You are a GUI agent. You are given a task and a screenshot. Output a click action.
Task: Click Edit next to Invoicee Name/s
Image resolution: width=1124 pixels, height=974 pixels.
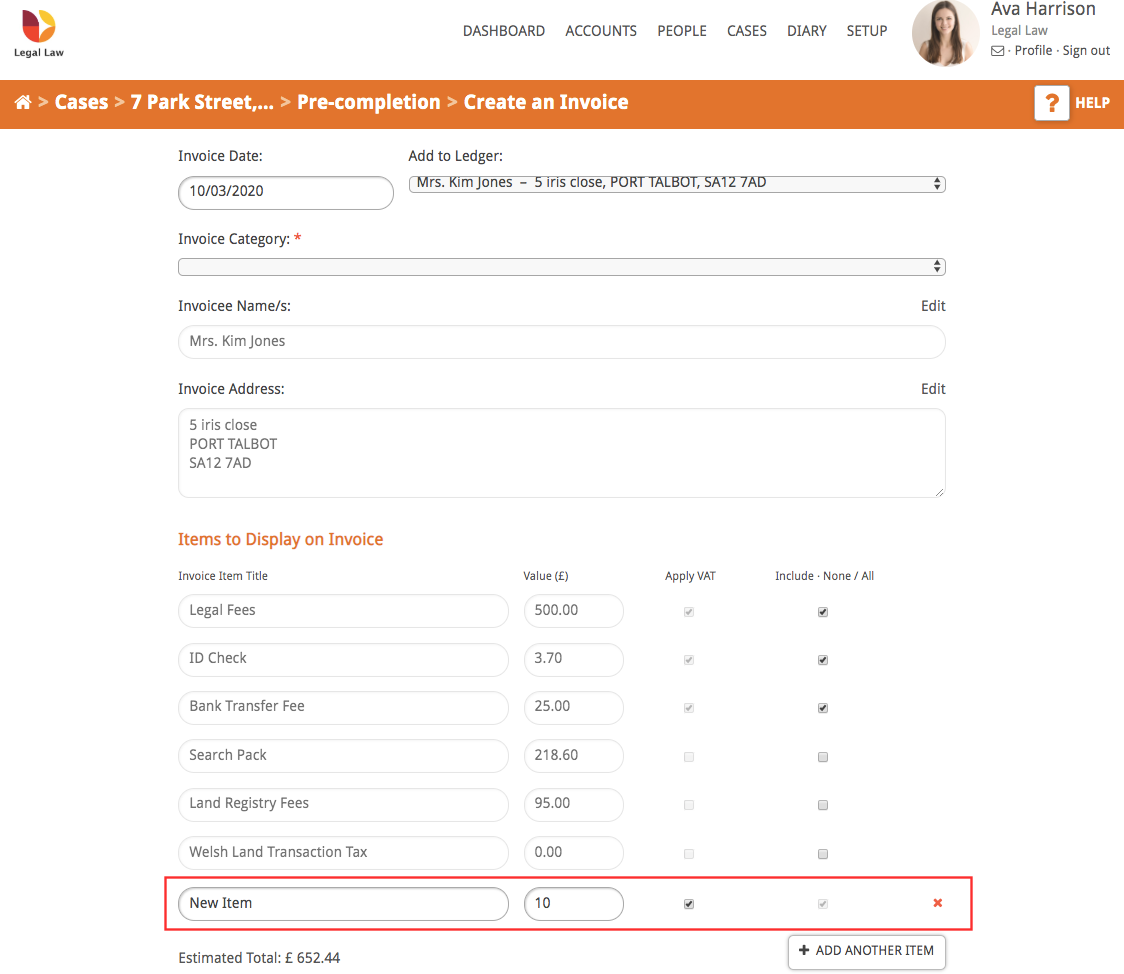pyautogui.click(x=932, y=306)
